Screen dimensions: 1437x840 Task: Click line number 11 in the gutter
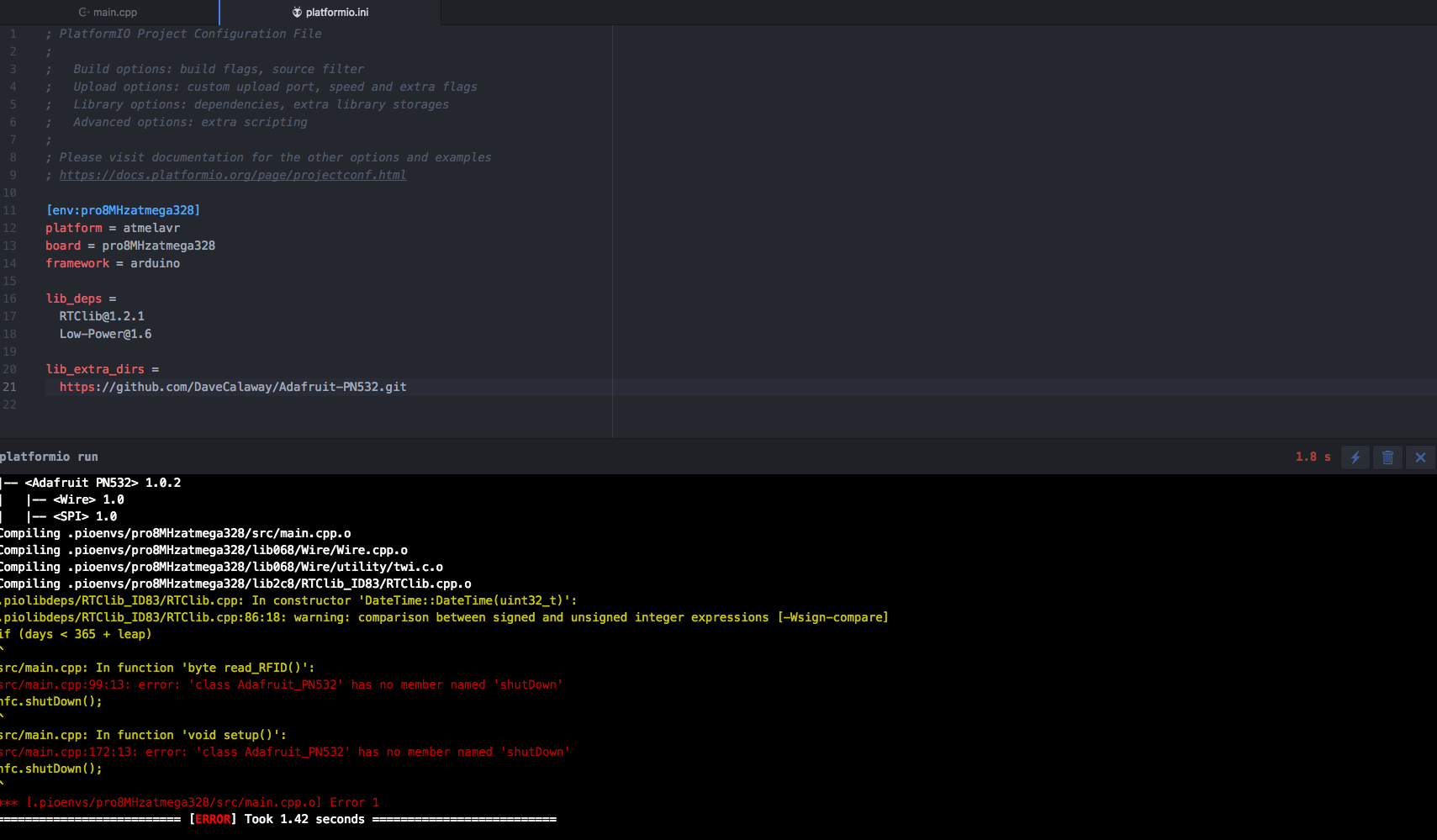[9, 210]
